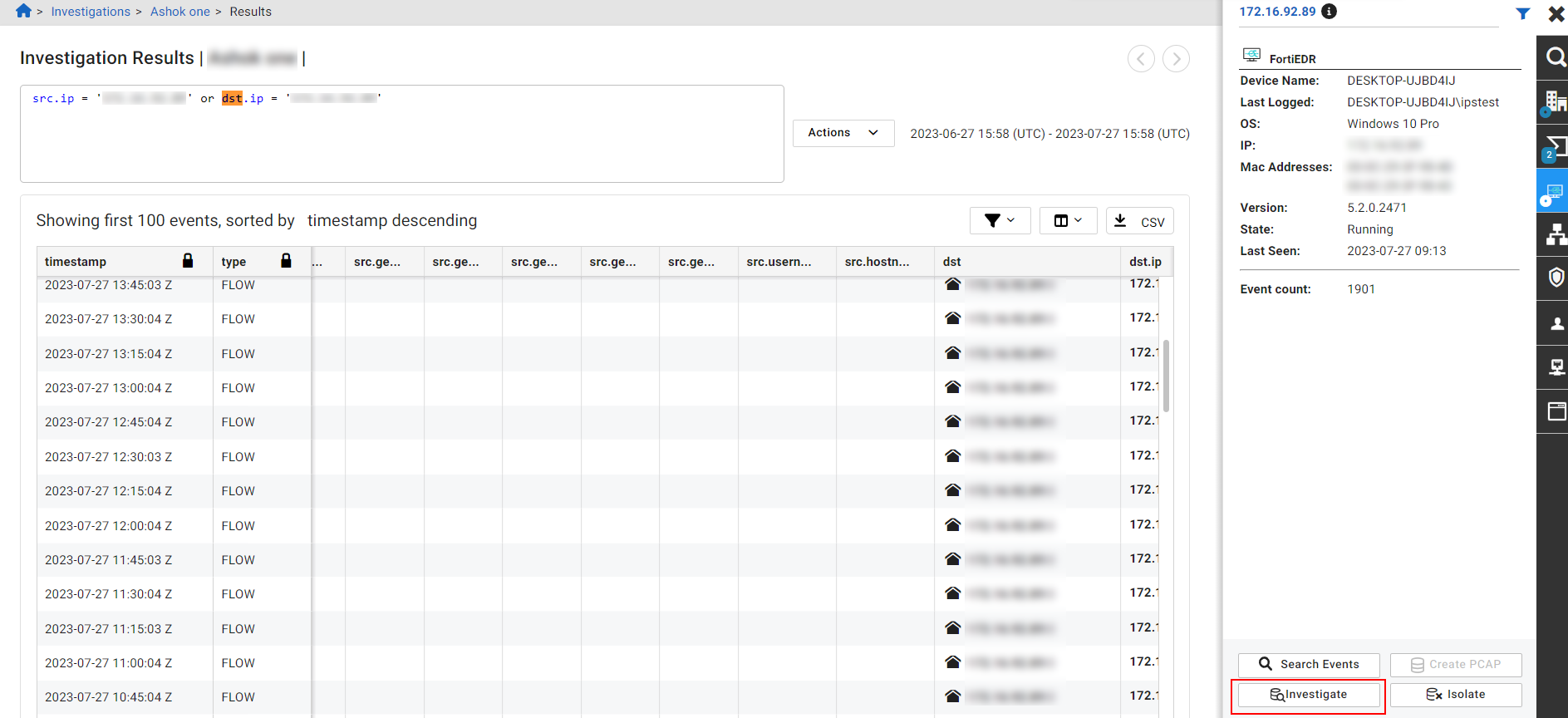Go to Investigations breadcrumb
Screen dimensions: 1568x718
[91, 12]
